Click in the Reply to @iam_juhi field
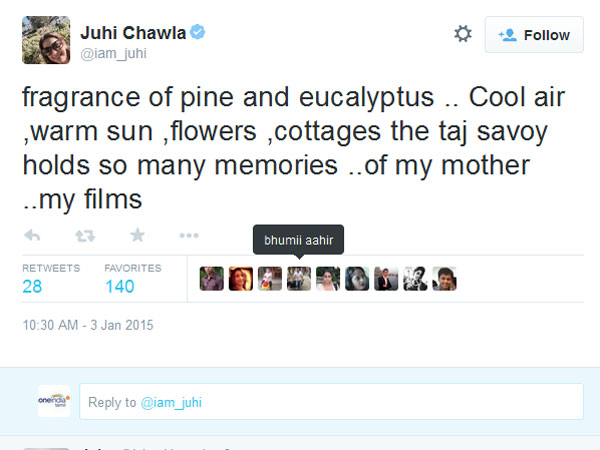The width and height of the screenshot is (600, 450). pyautogui.click(x=331, y=402)
